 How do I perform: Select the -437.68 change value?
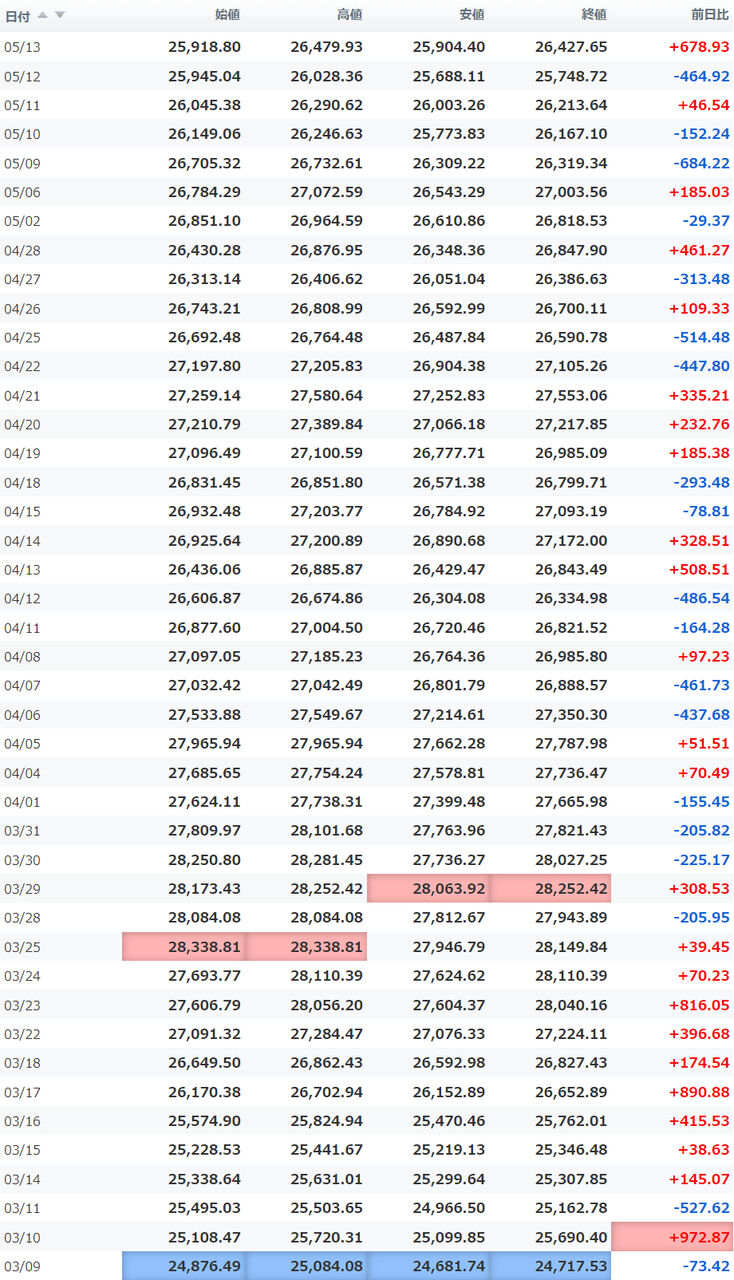pyautogui.click(x=701, y=714)
